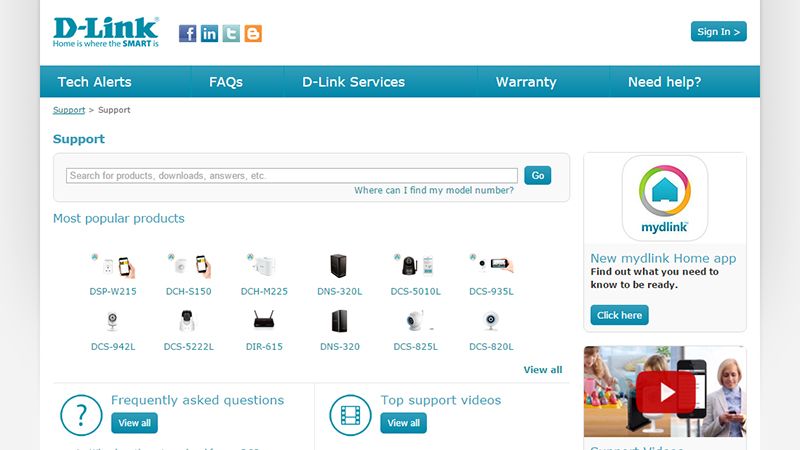Open the D-Link Blogger icon
The width and height of the screenshot is (800, 450).
click(253, 34)
